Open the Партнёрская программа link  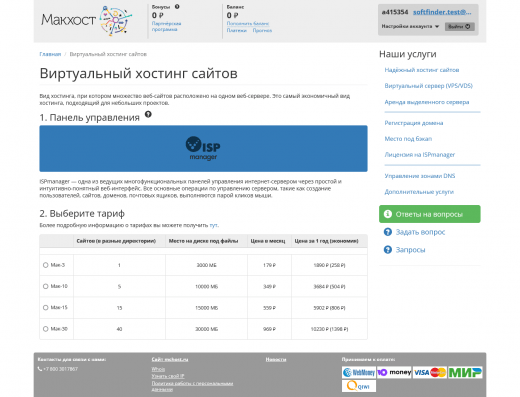(x=166, y=26)
